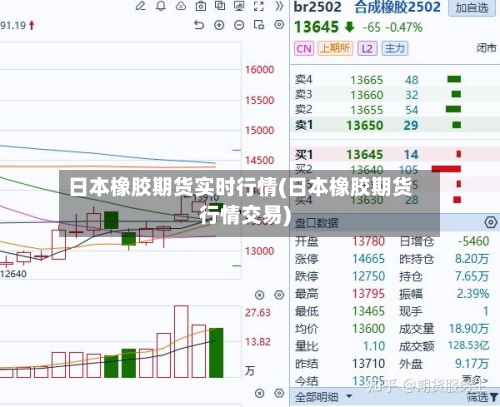Viewport: 500px width, 407px height.
Task: Click the L2 level tag
Action: click(367, 49)
